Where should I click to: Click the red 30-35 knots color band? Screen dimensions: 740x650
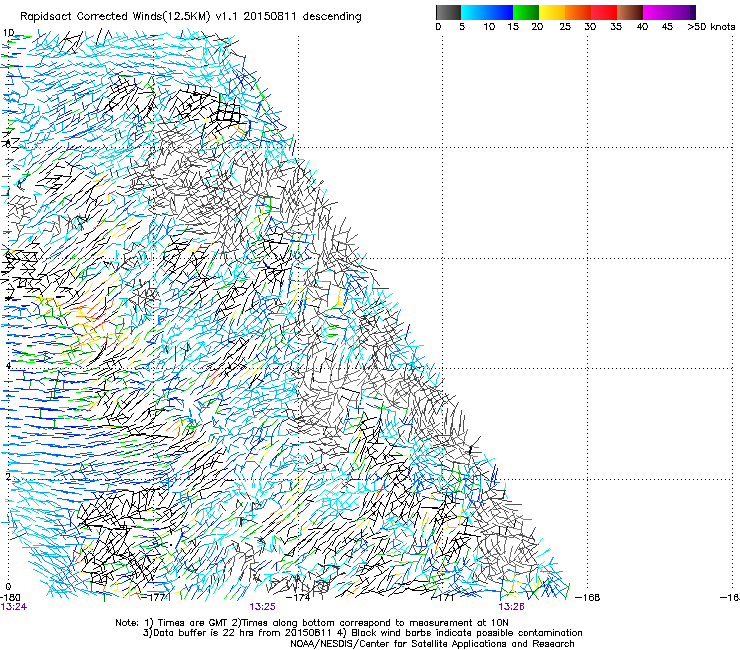[604, 12]
